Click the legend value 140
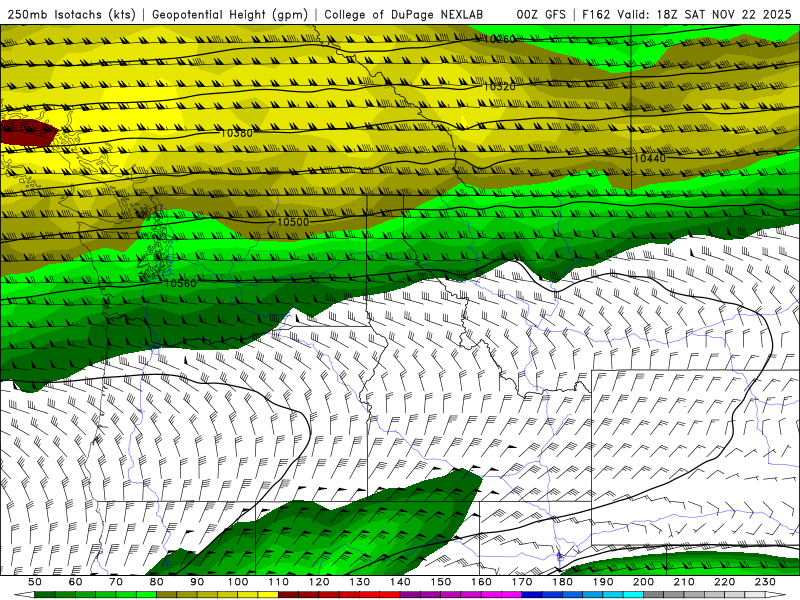The height and width of the screenshot is (600, 800). point(400,582)
